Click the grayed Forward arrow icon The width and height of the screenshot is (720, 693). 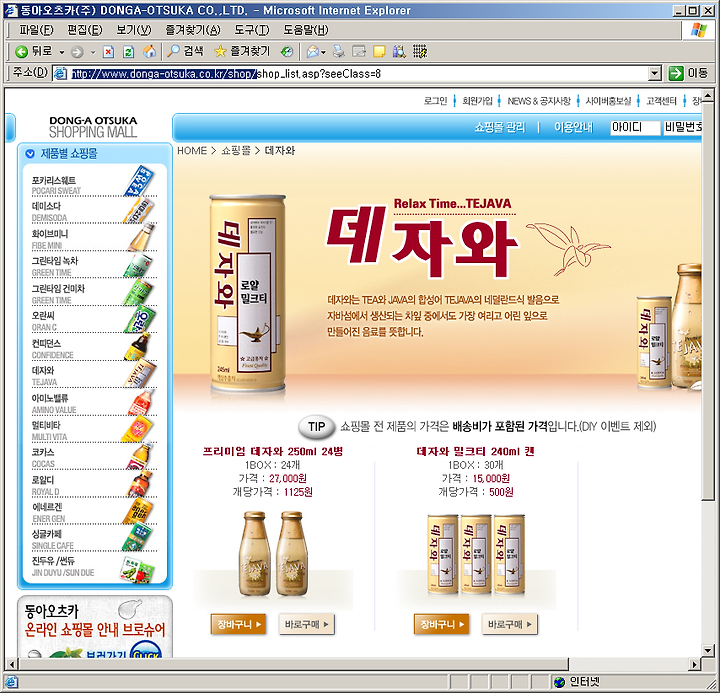coord(77,52)
